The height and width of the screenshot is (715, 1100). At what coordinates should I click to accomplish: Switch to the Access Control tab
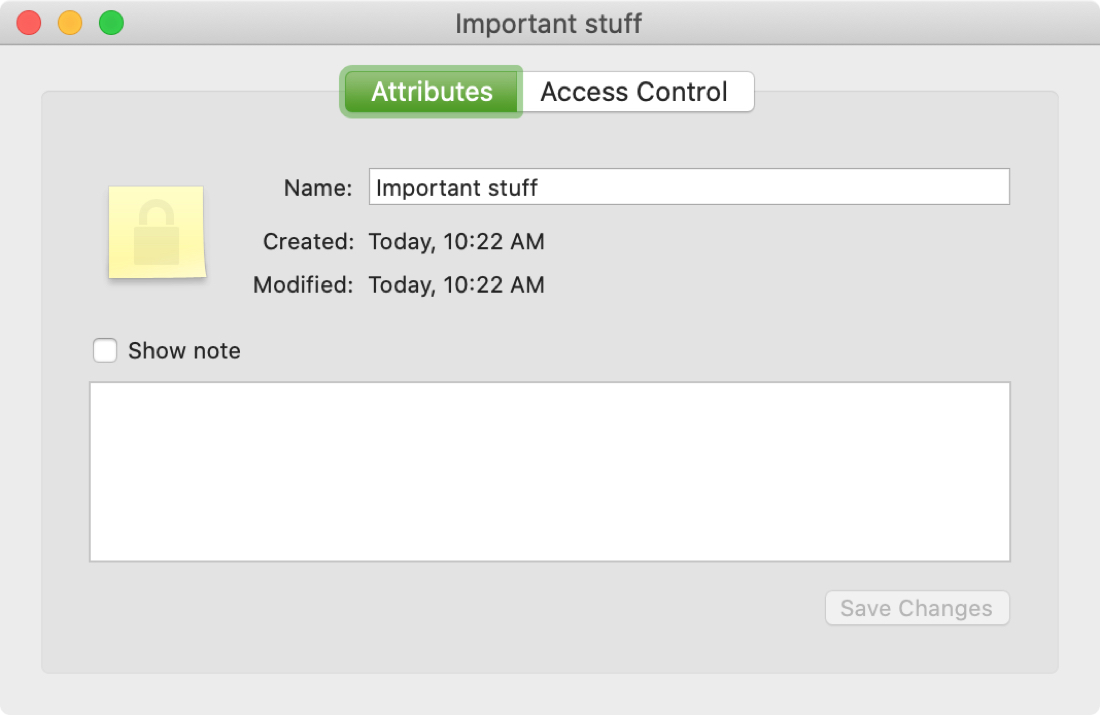point(636,92)
